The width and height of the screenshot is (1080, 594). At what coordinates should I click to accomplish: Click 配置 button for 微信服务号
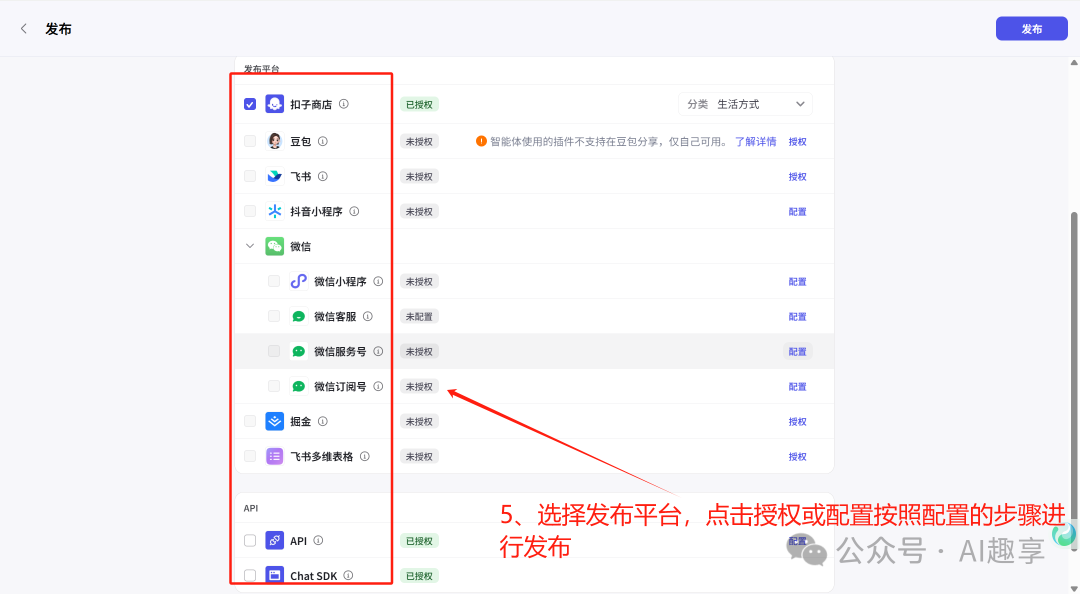[x=797, y=351]
